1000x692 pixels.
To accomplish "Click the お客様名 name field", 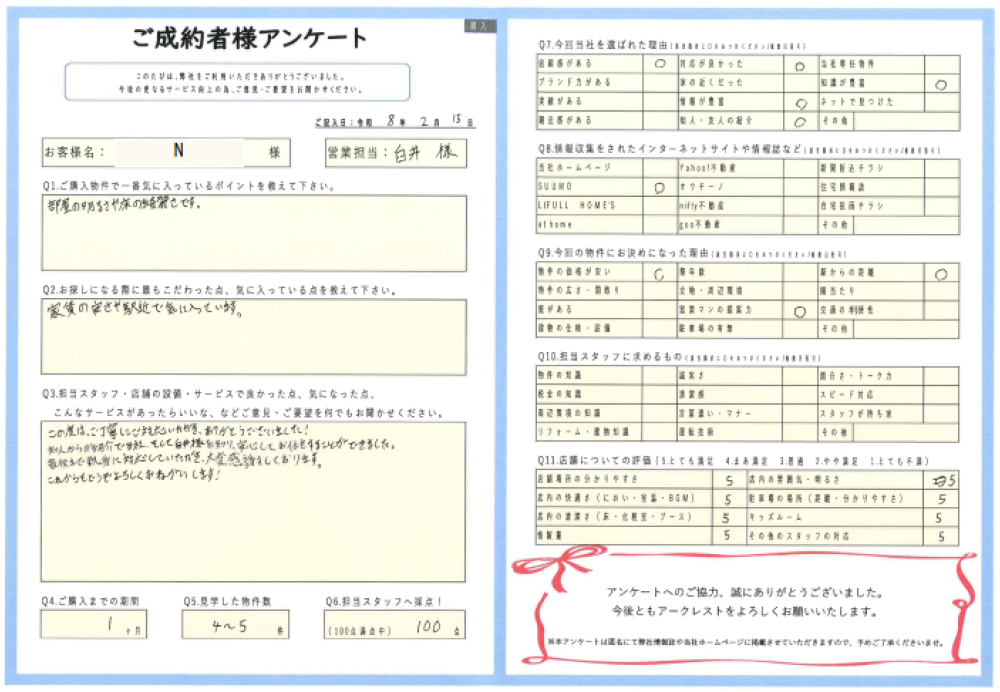I will pos(178,152).
